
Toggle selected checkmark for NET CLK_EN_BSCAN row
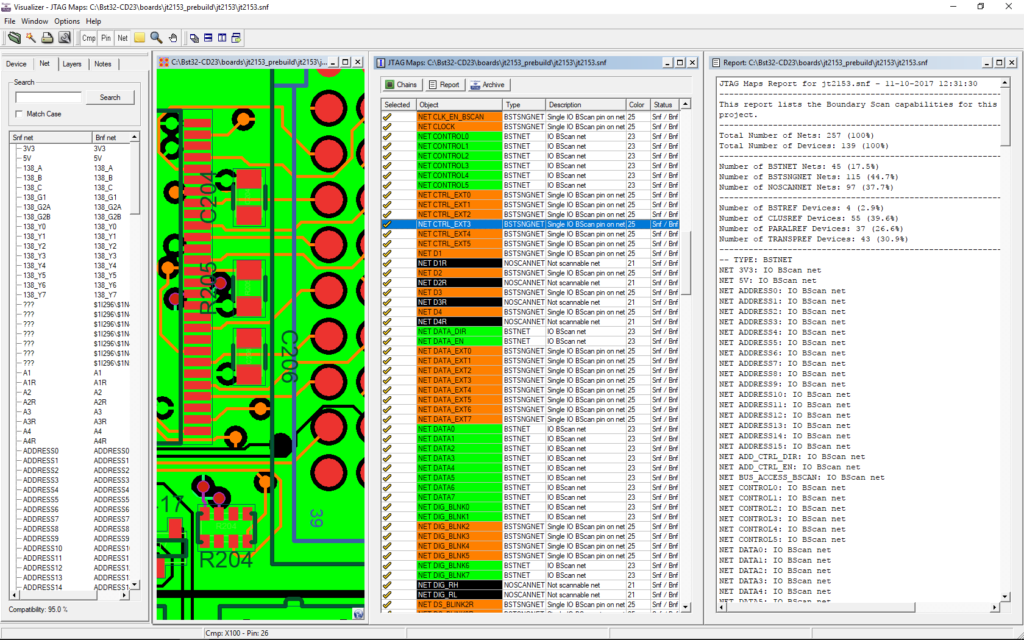click(388, 117)
